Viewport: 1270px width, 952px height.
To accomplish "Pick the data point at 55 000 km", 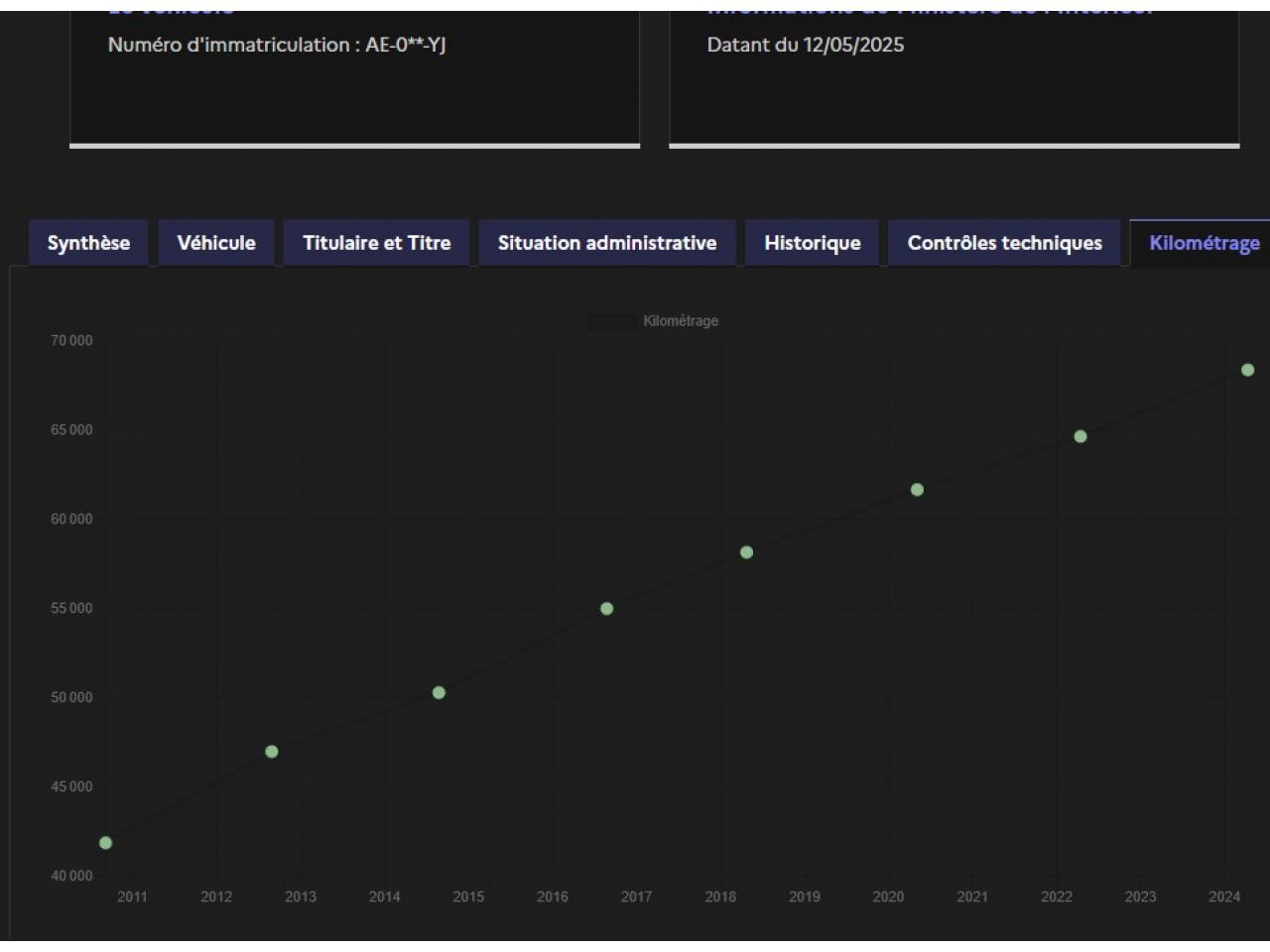I will pos(607,609).
